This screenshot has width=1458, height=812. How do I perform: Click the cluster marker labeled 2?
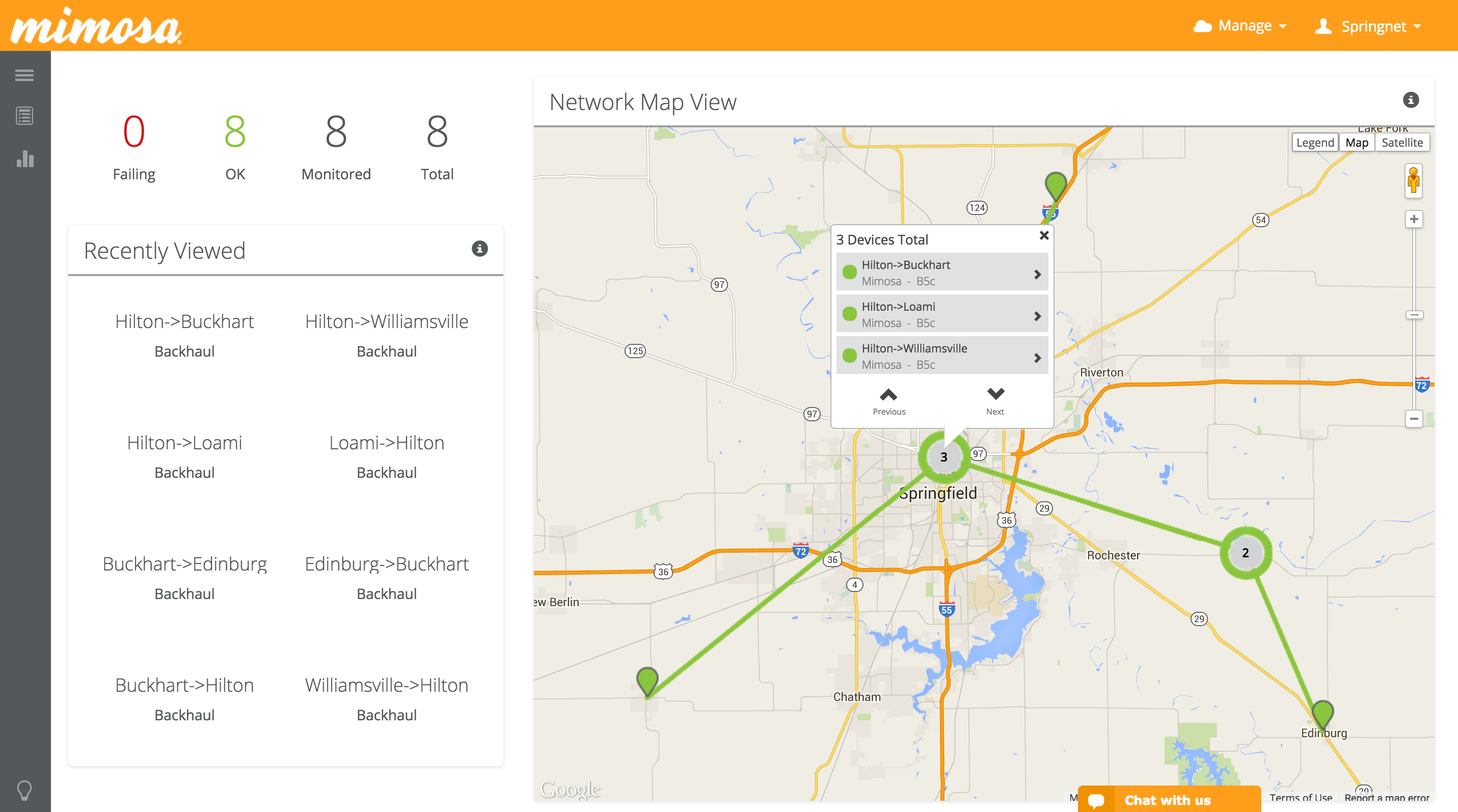click(x=1245, y=553)
